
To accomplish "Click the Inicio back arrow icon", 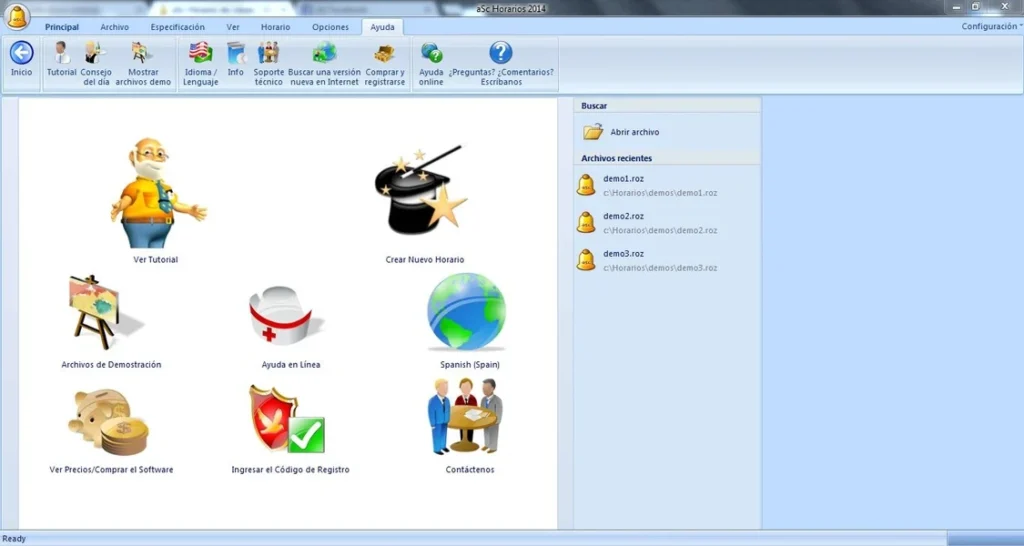I will tap(21, 54).
